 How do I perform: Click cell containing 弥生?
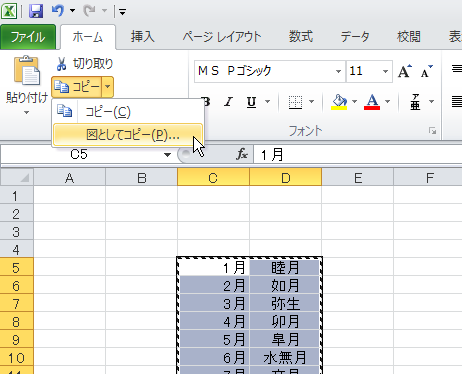(286, 303)
